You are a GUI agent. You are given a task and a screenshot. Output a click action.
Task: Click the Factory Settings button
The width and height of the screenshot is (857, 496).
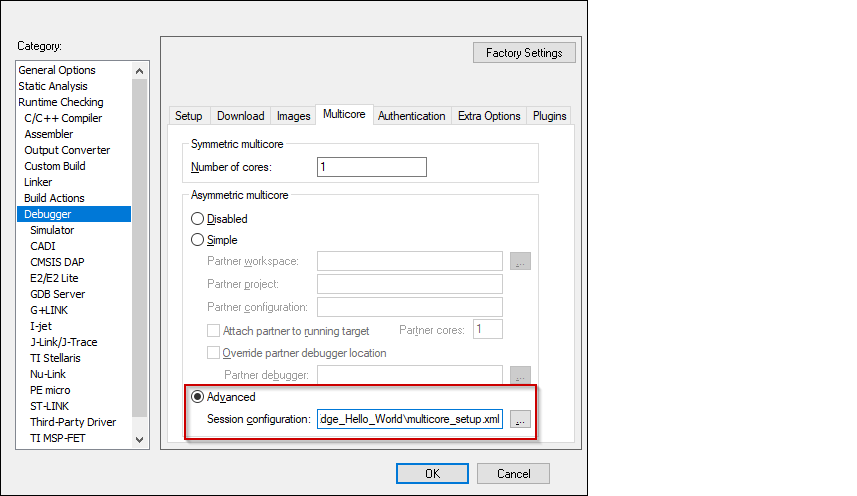point(524,53)
